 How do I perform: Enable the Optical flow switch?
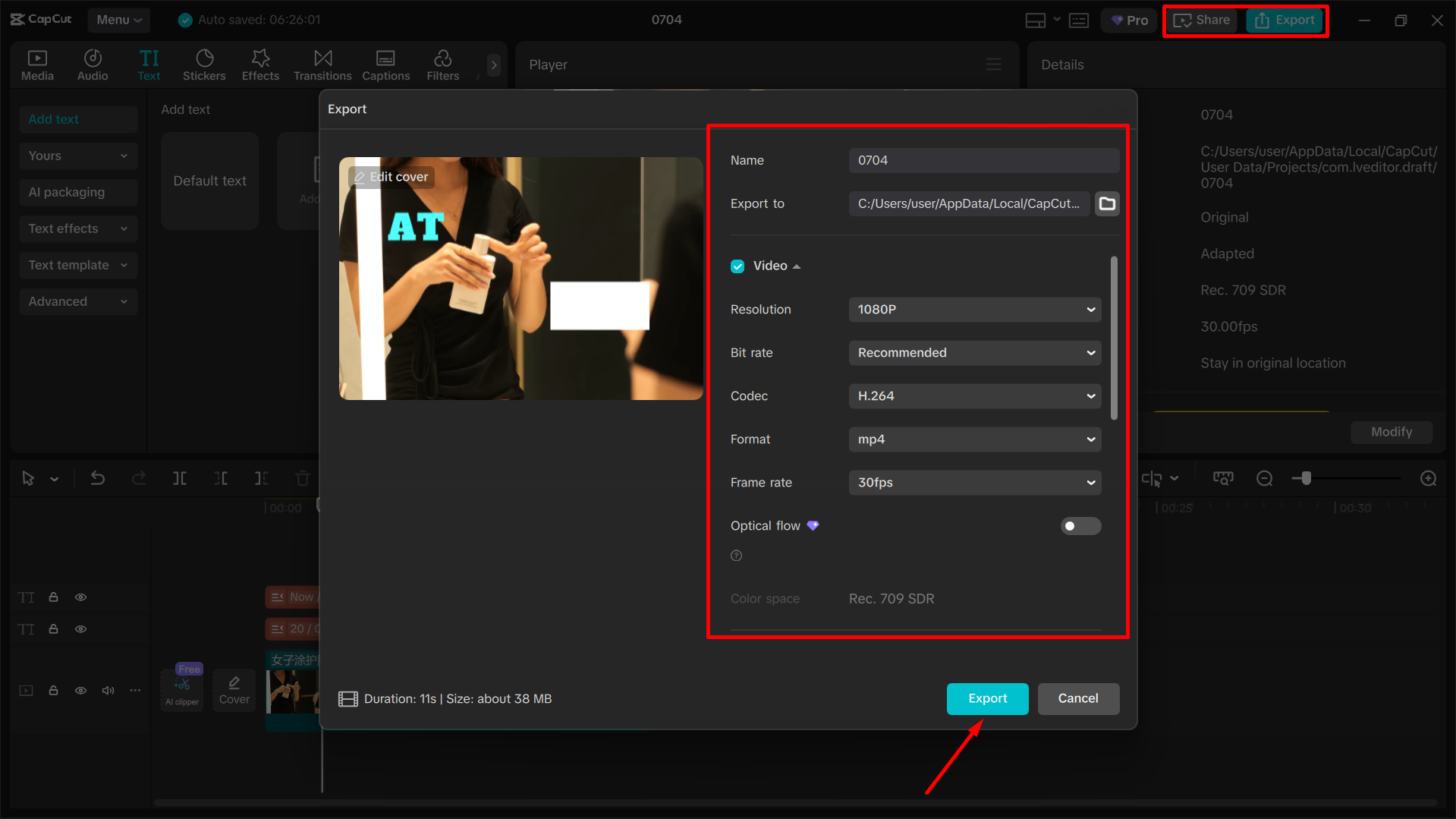click(1080, 526)
